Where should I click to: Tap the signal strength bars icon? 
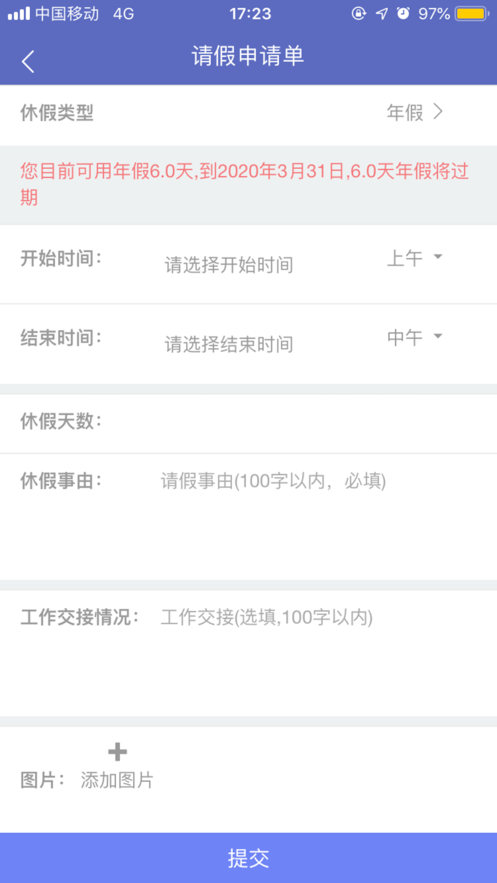click(19, 14)
